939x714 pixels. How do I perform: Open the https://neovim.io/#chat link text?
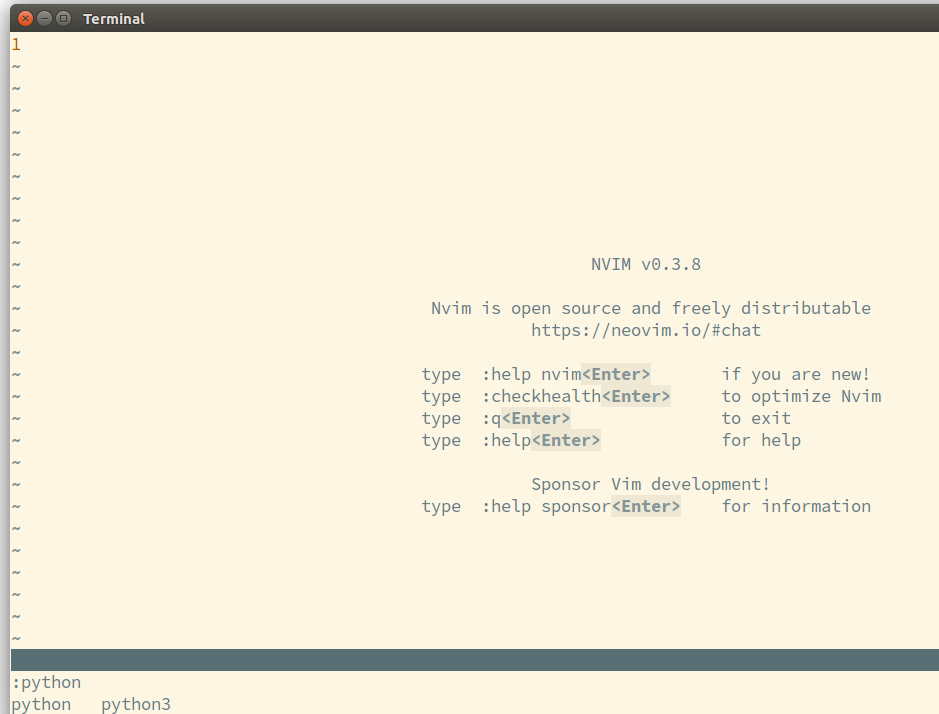(646, 331)
